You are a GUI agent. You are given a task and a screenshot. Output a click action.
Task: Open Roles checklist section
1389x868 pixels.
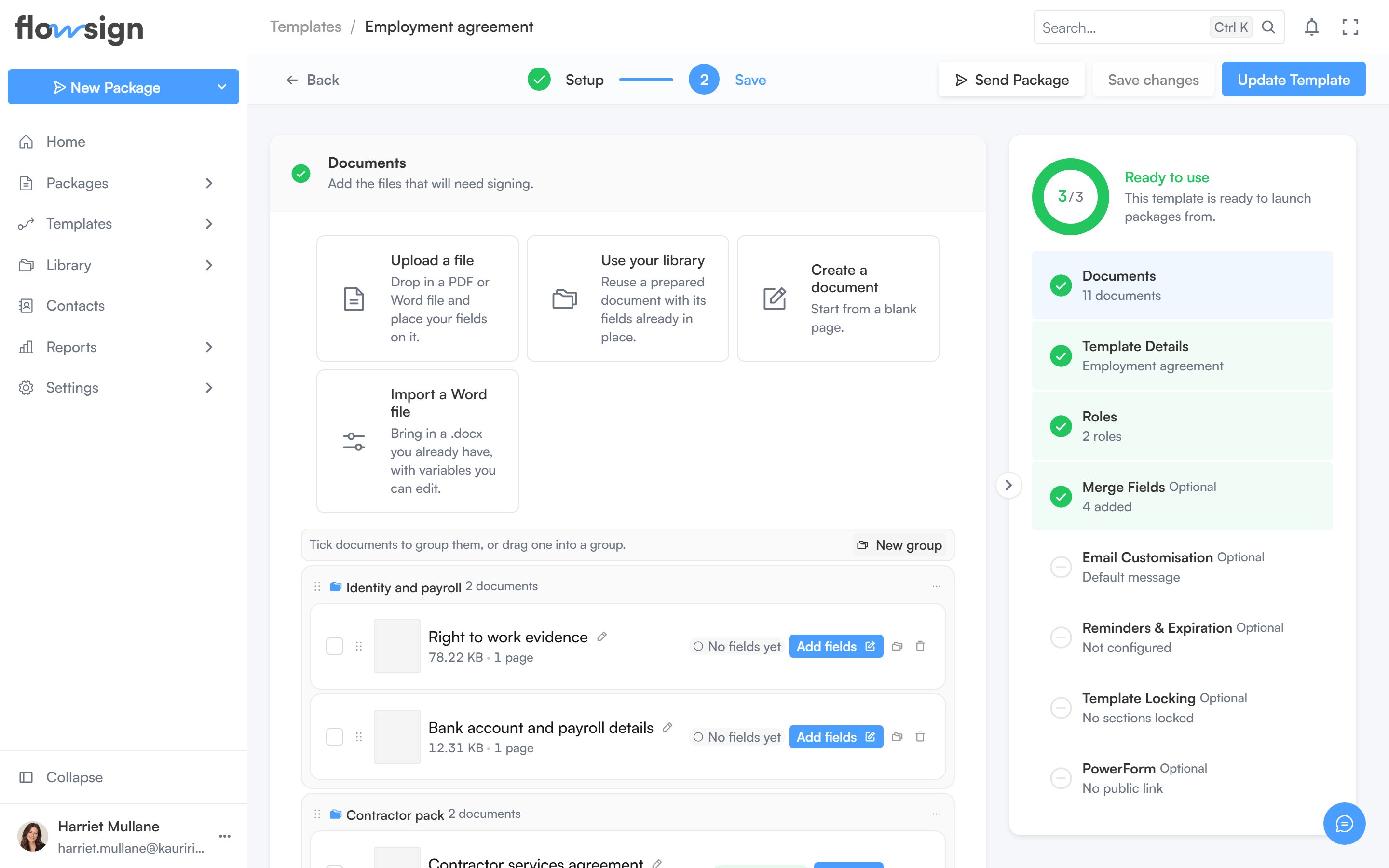pos(1182,426)
